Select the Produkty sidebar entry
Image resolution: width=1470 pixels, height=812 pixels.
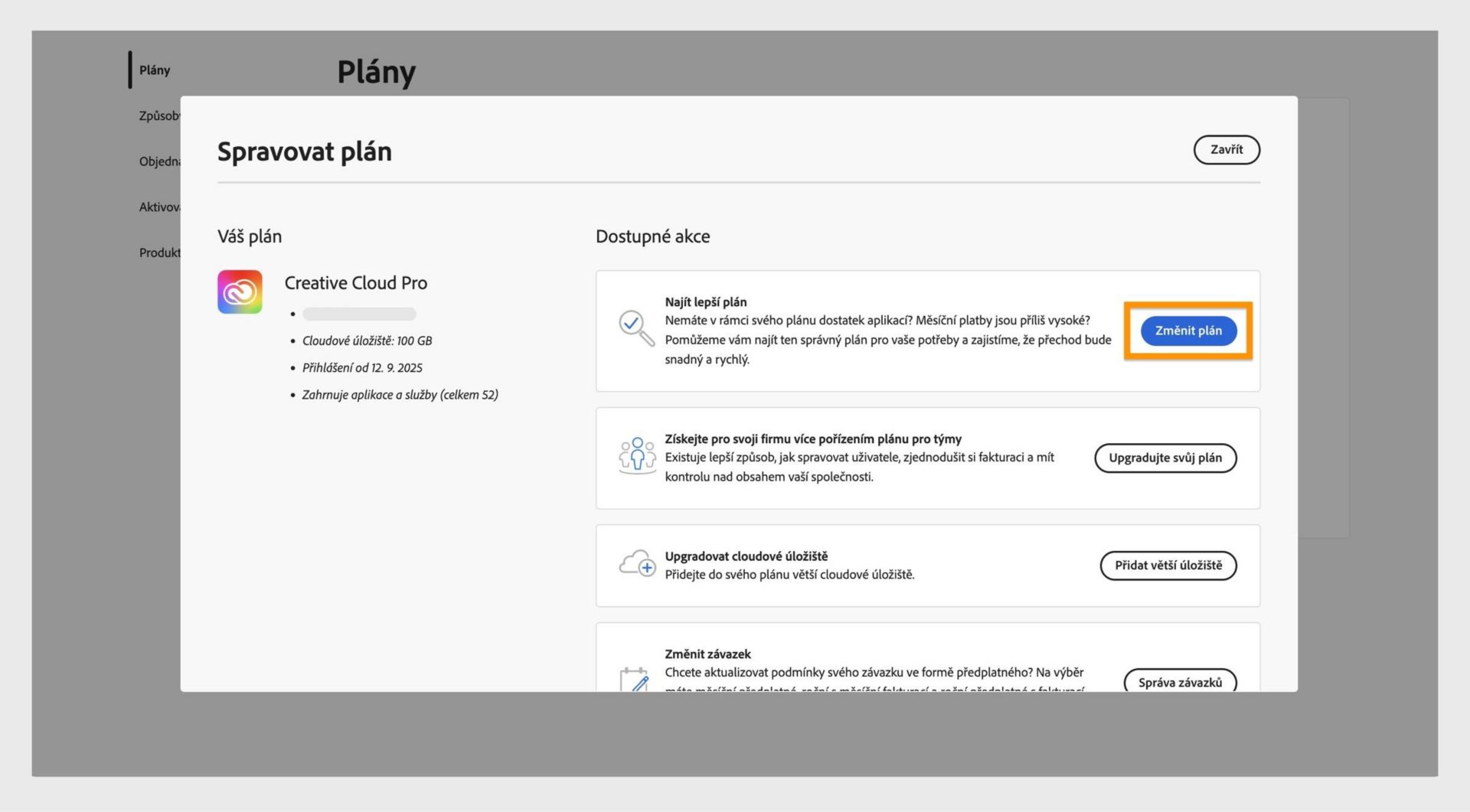(159, 253)
